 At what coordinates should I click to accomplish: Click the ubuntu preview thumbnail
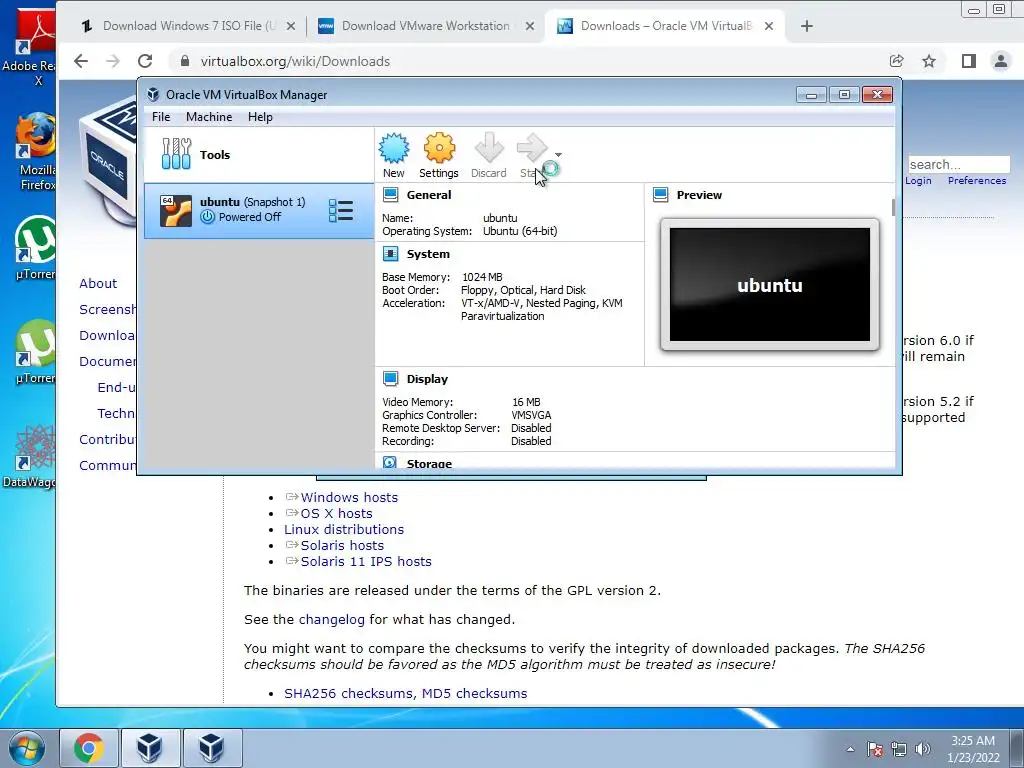tap(769, 285)
